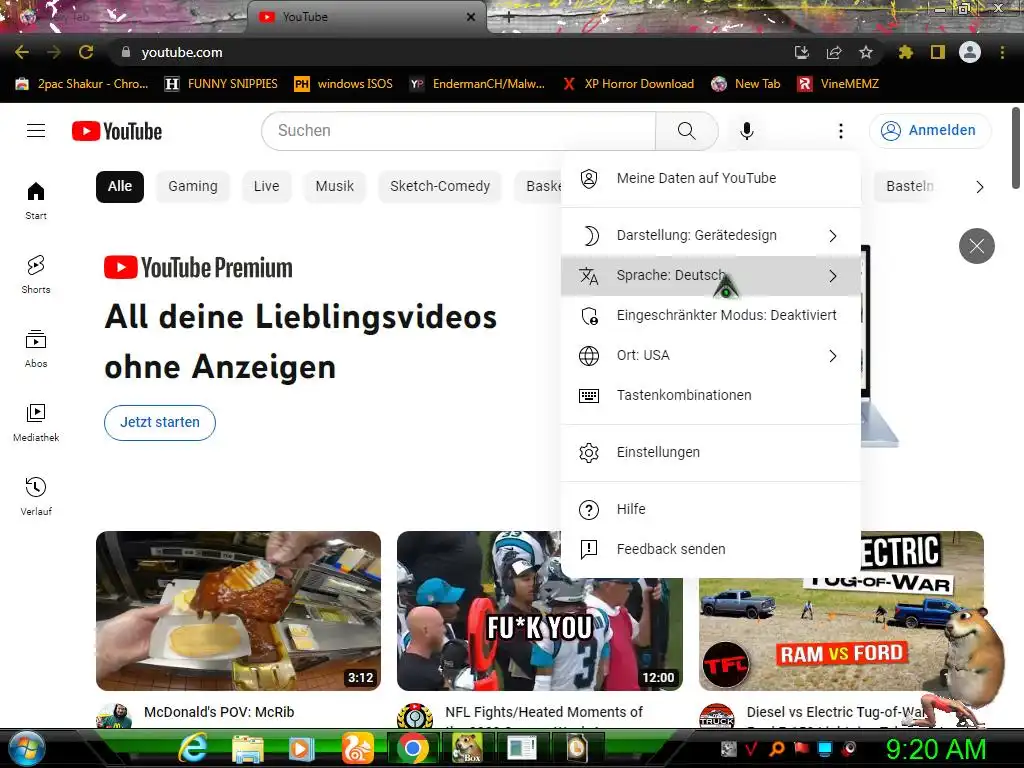
Task: Expand Sprache: Deutsch submenu
Action: [711, 276]
